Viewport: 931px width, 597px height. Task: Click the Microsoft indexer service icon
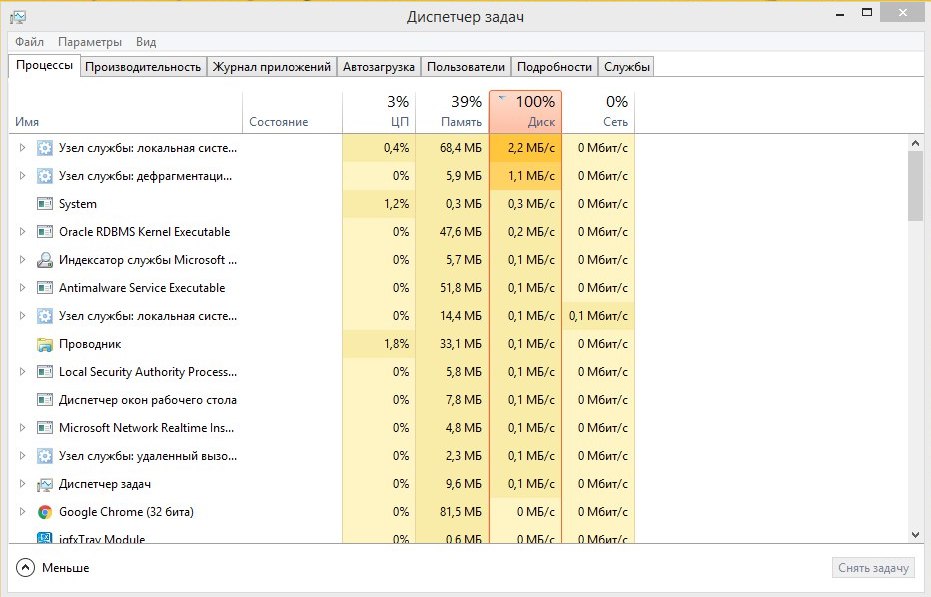coord(45,260)
